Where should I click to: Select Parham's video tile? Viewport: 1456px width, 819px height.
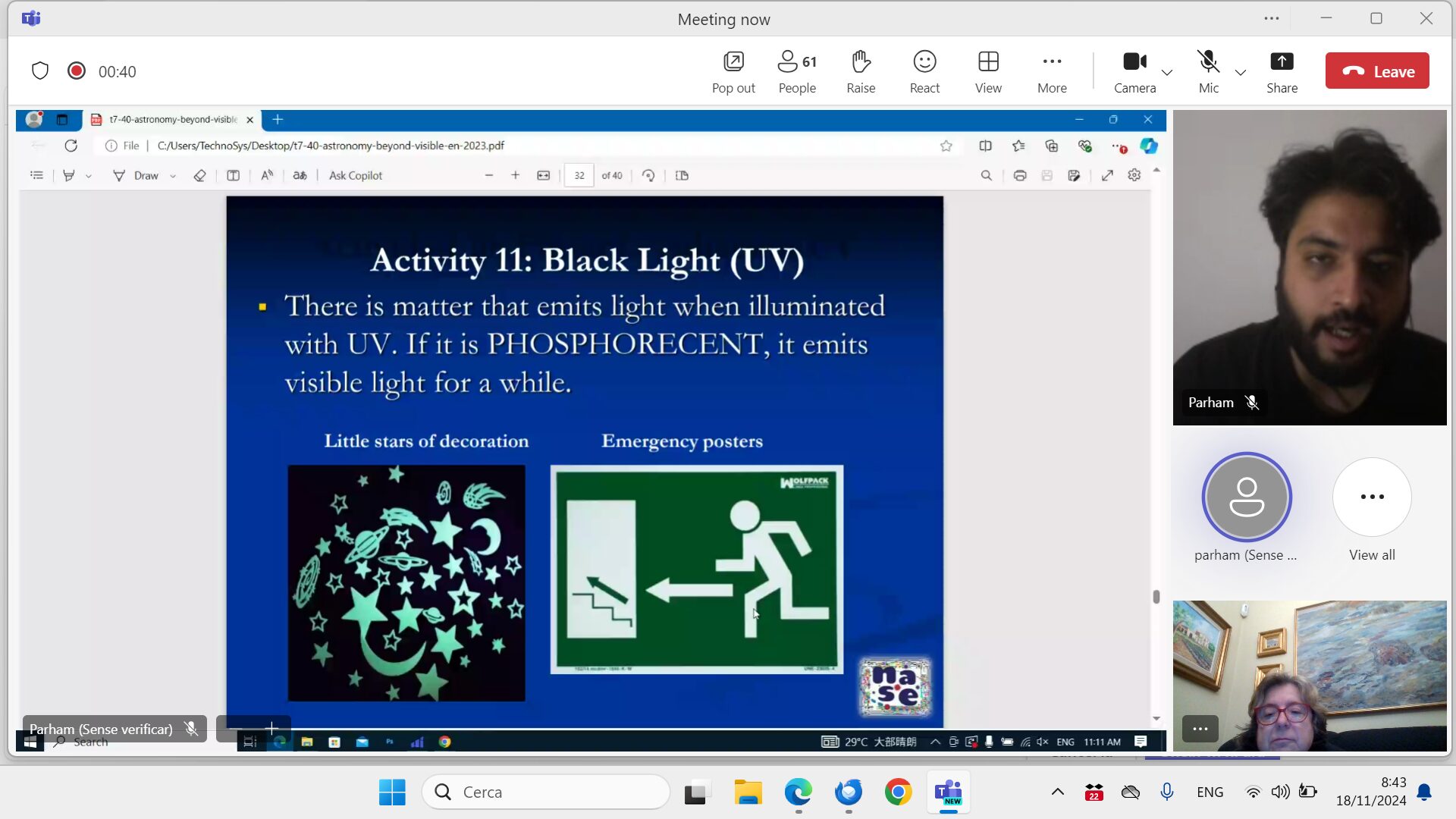1310,267
